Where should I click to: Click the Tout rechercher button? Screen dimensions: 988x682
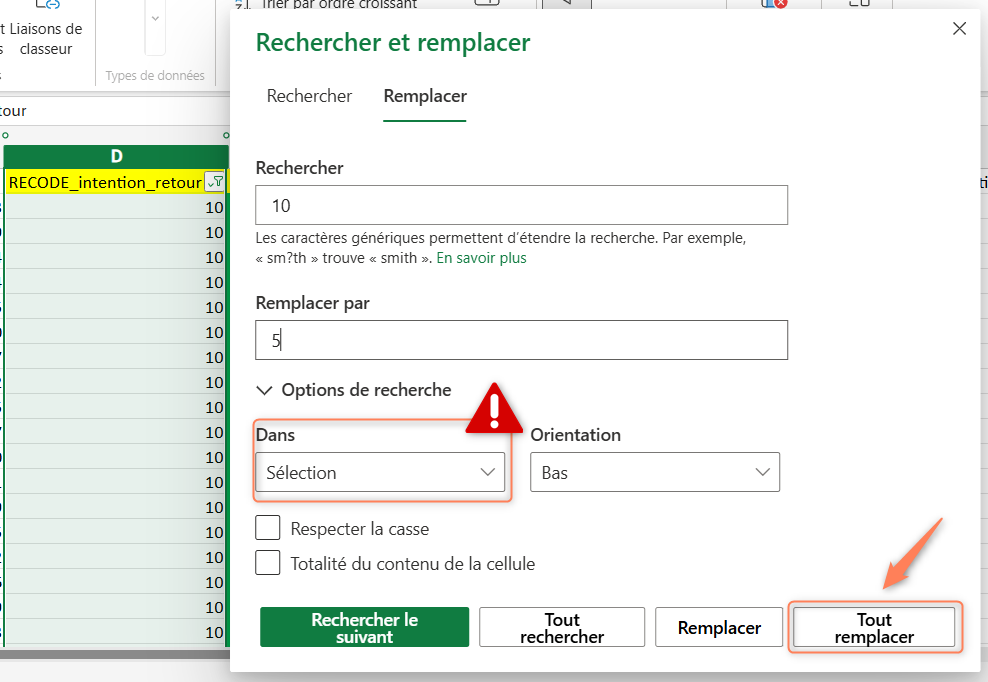(x=562, y=628)
